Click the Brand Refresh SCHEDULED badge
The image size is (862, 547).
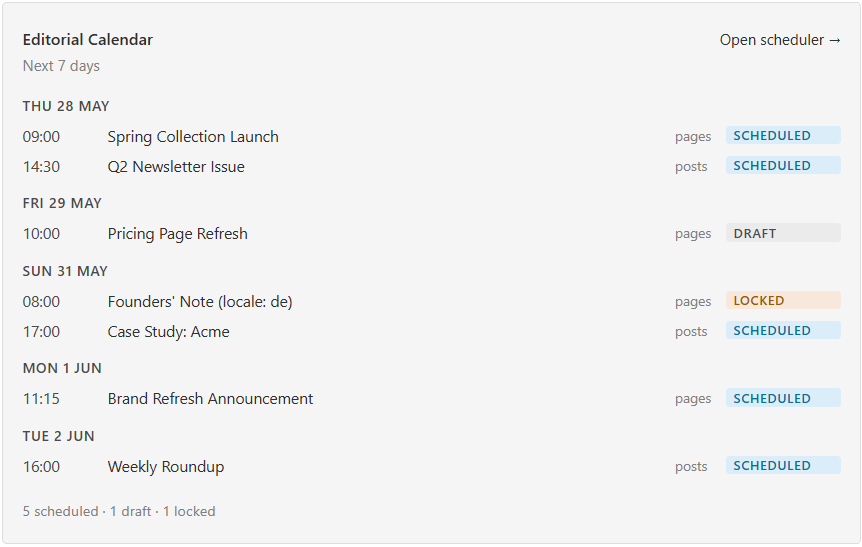[x=783, y=398]
